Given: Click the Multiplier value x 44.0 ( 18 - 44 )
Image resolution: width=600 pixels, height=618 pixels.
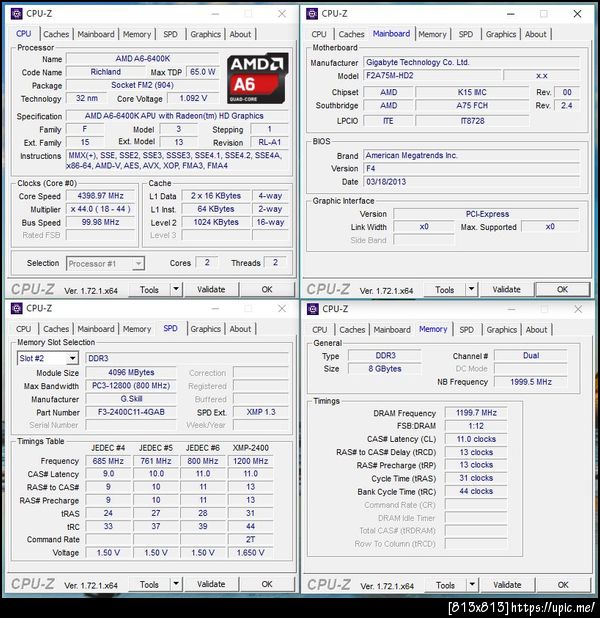Looking at the screenshot, I should coord(101,209).
